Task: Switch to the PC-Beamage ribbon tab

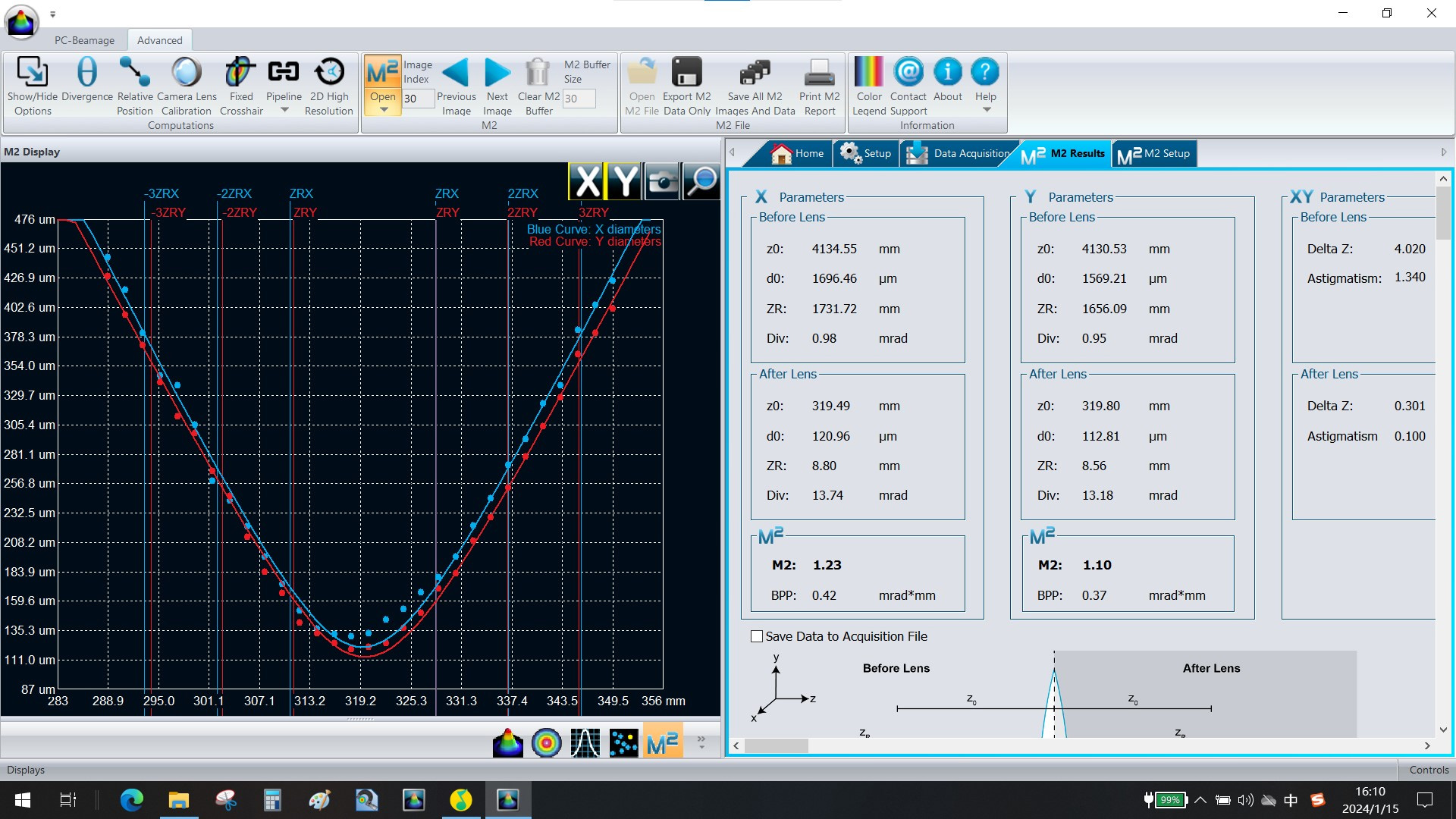Action: pyautogui.click(x=84, y=40)
